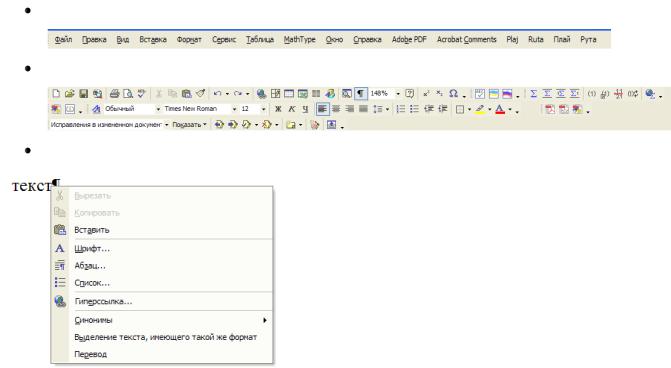Click the reject change icon in review toolbar
Screen dimensions: 671x368
[x=267, y=125]
